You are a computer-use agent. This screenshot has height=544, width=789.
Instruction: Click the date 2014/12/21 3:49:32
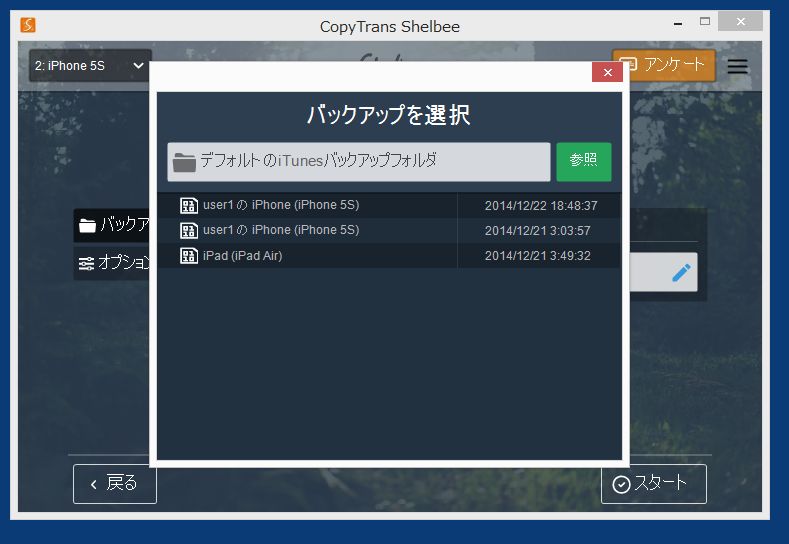coord(537,256)
